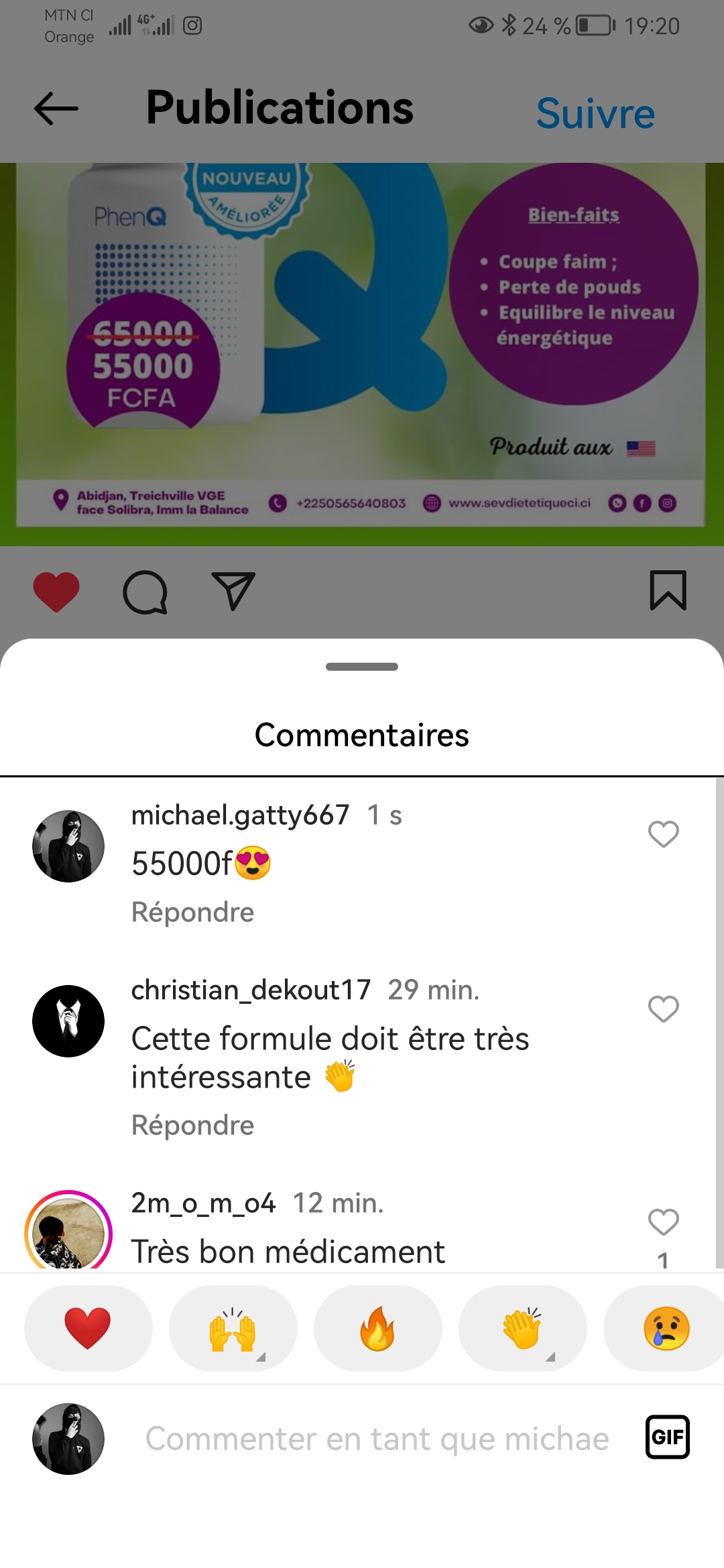Share the post with paper plane icon
Viewport: 724px width, 1568px height.
[x=233, y=590]
